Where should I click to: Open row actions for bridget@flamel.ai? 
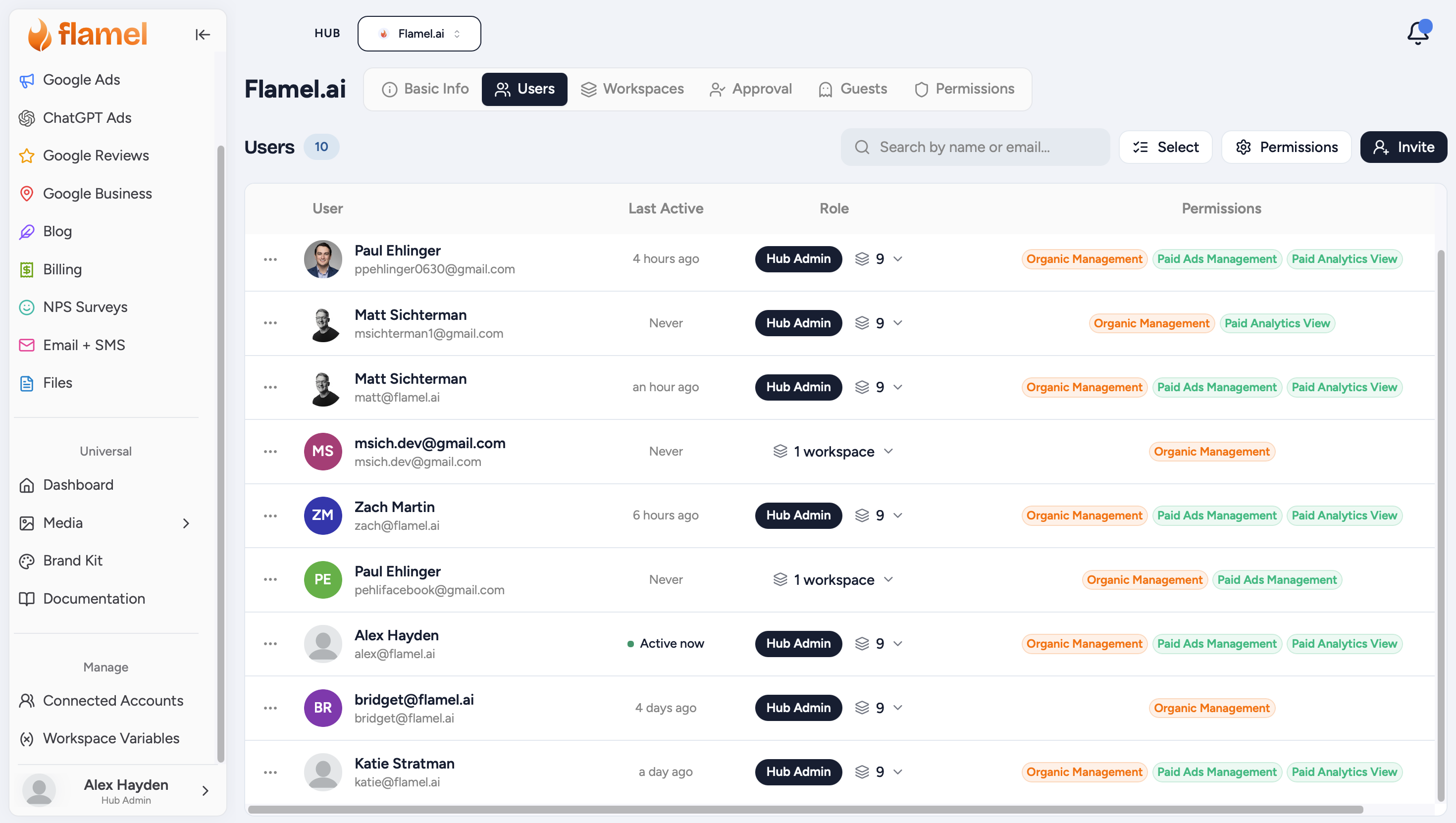tap(270, 708)
